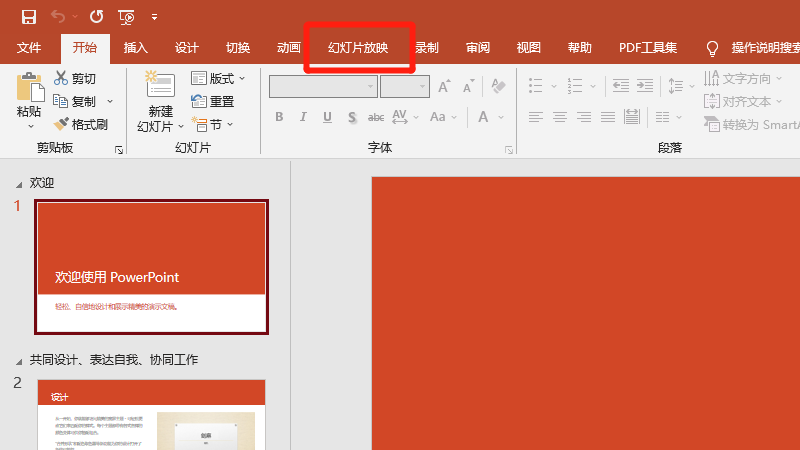Open the File (文件) menu
This screenshot has width=800, height=450.
click(x=29, y=47)
